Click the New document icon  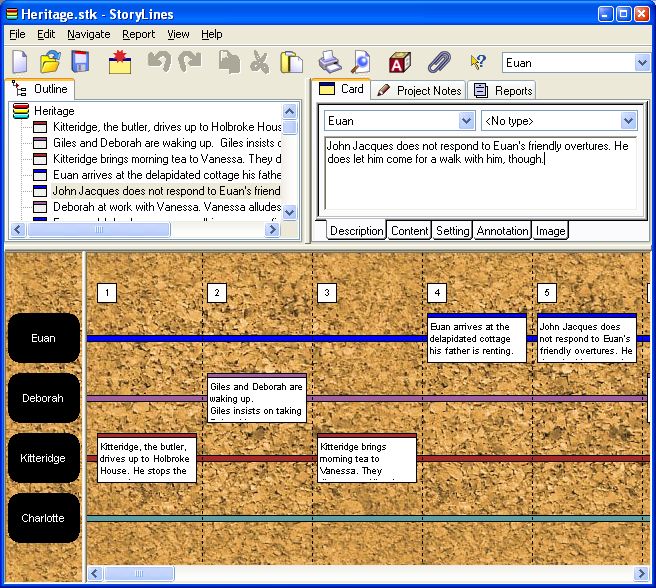(x=20, y=62)
